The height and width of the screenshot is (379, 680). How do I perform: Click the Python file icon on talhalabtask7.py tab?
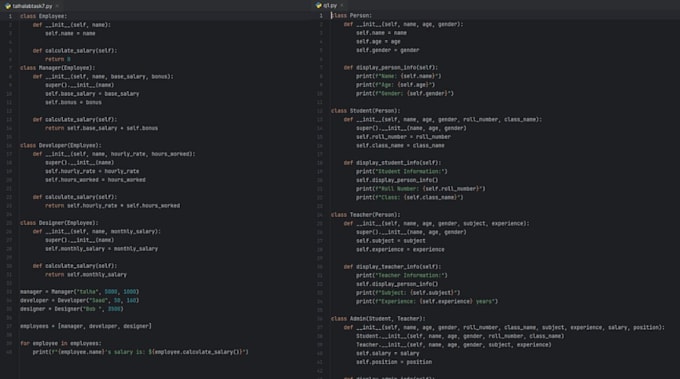(x=8, y=6)
